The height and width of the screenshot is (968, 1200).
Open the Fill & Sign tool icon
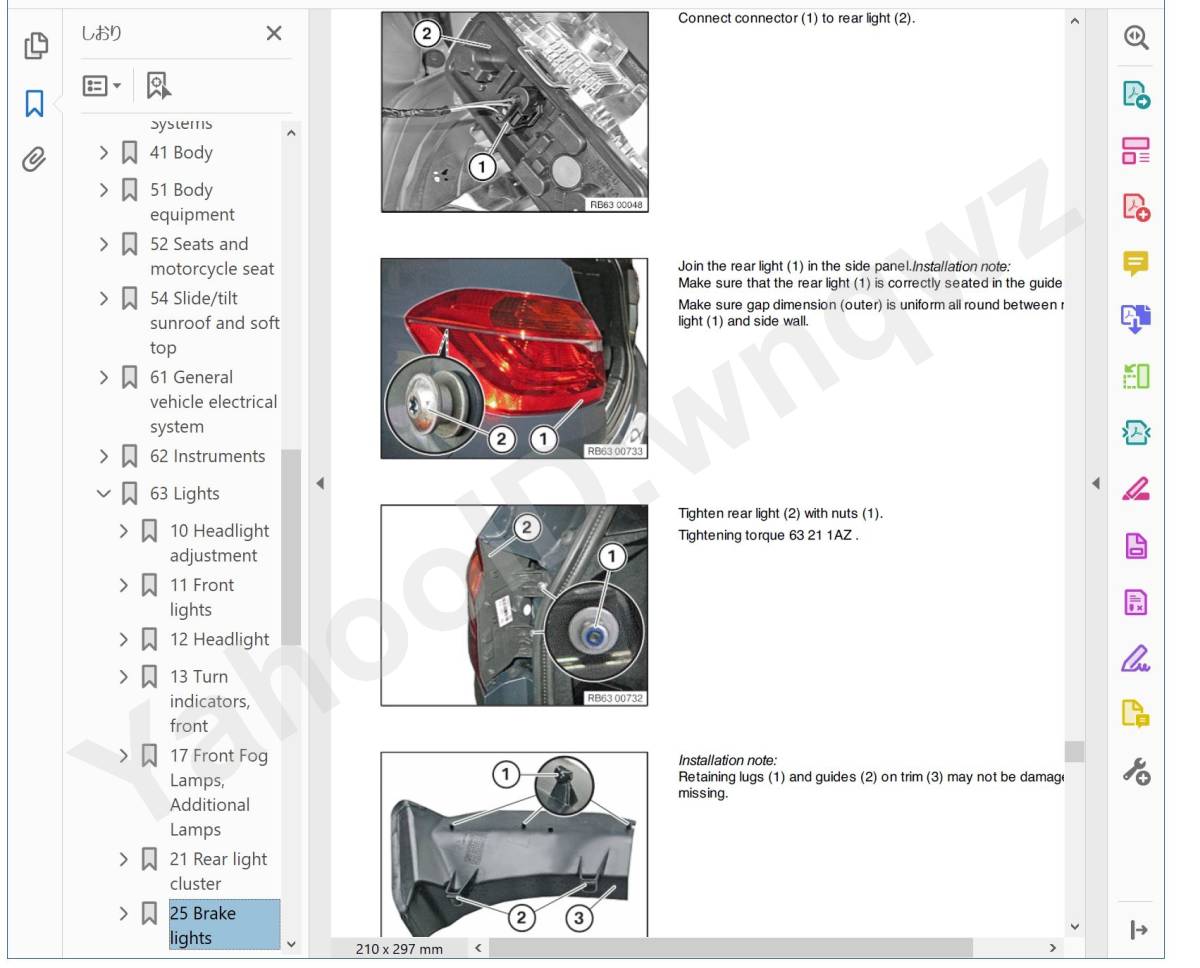pyautogui.click(x=1136, y=658)
